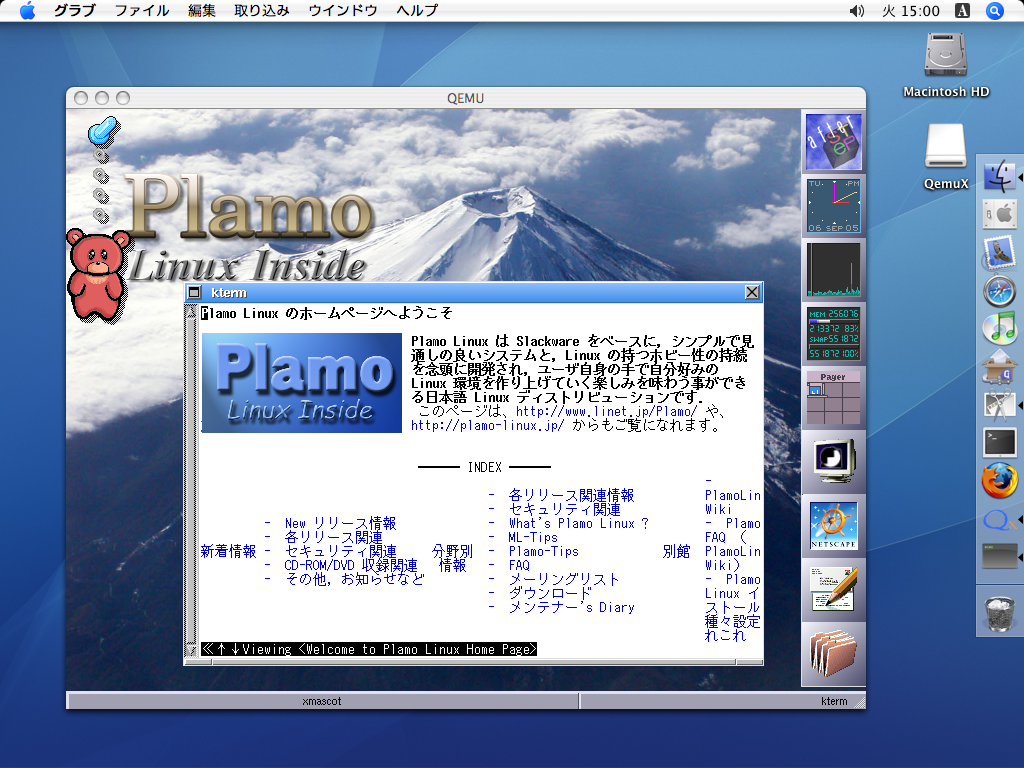The height and width of the screenshot is (768, 1024).
Task: Close the kterm window
Action: (752, 293)
